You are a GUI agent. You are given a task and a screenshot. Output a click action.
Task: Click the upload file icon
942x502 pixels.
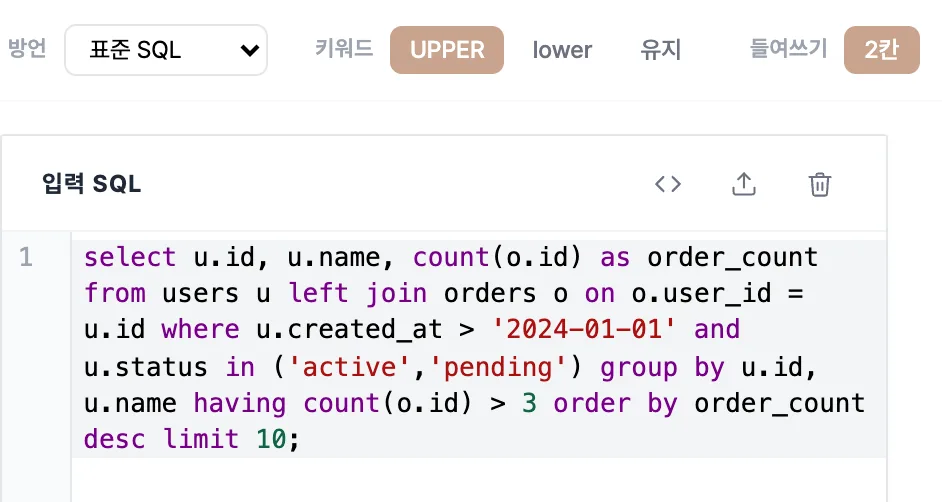[744, 184]
